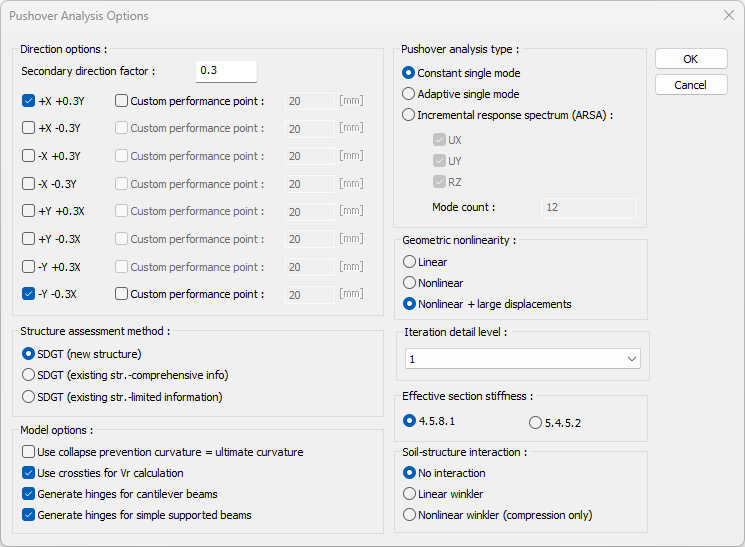Select Nonlinear winkler compression only option
Screen dimensions: 745x547
tap(409, 515)
